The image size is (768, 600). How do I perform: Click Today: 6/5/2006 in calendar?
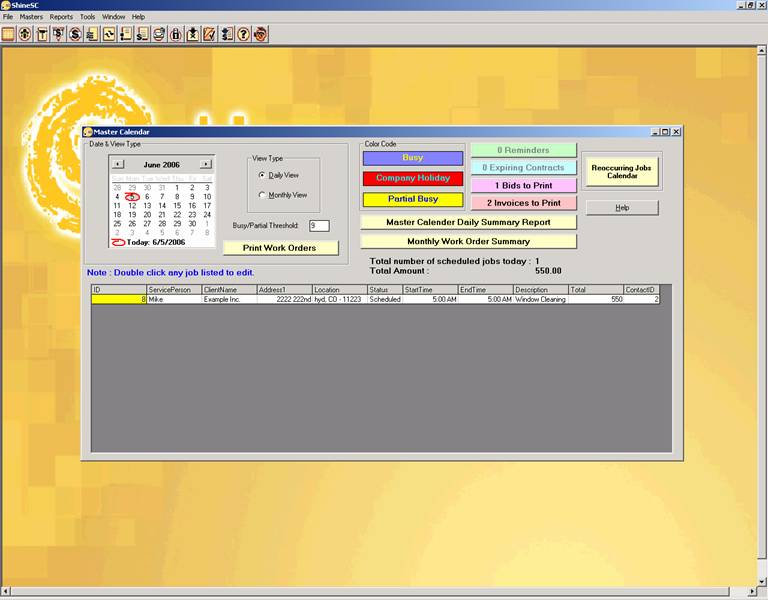click(x=149, y=242)
